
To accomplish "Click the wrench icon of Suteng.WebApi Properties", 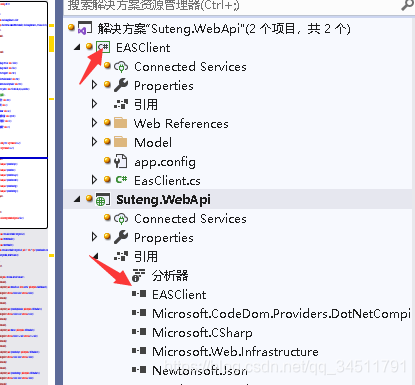I will [x=121, y=237].
